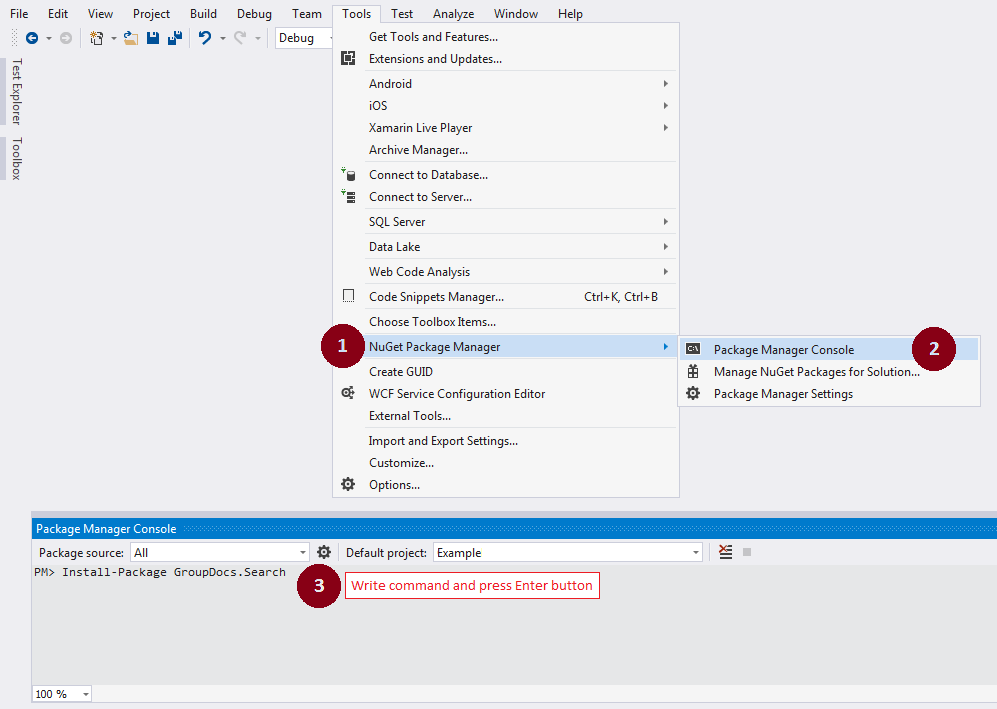The height and width of the screenshot is (709, 997).
Task: Click the Navigate Backward arrow icon
Action: [32, 38]
